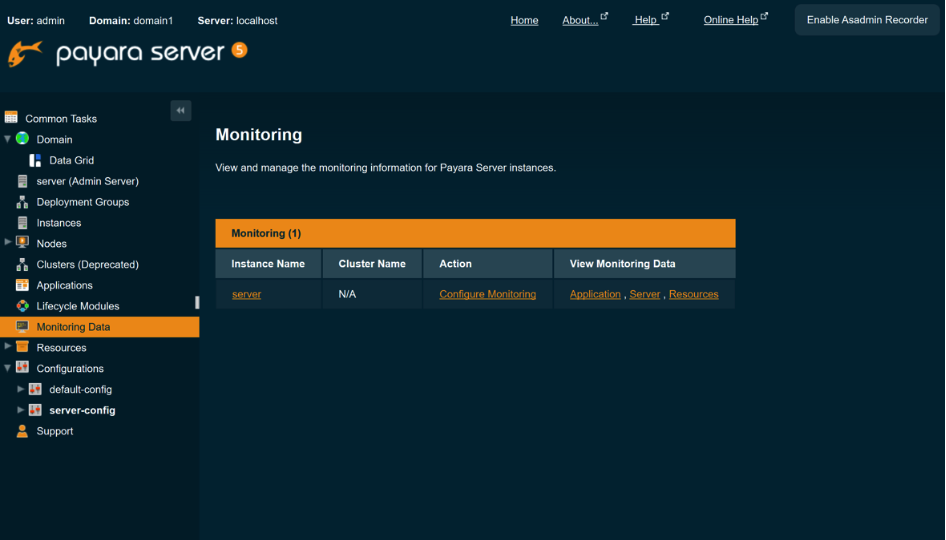The height and width of the screenshot is (540, 946).
Task: Click the Data Grid icon
Action: click(35, 160)
